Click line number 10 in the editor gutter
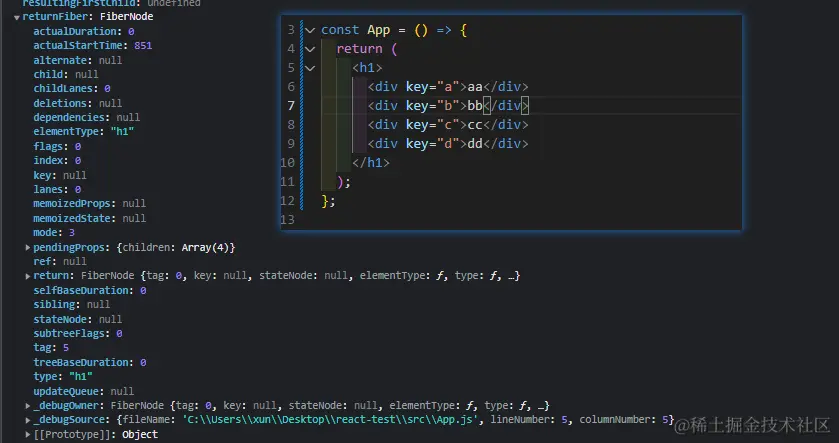Screen dimensions: 839x443 coord(287,163)
